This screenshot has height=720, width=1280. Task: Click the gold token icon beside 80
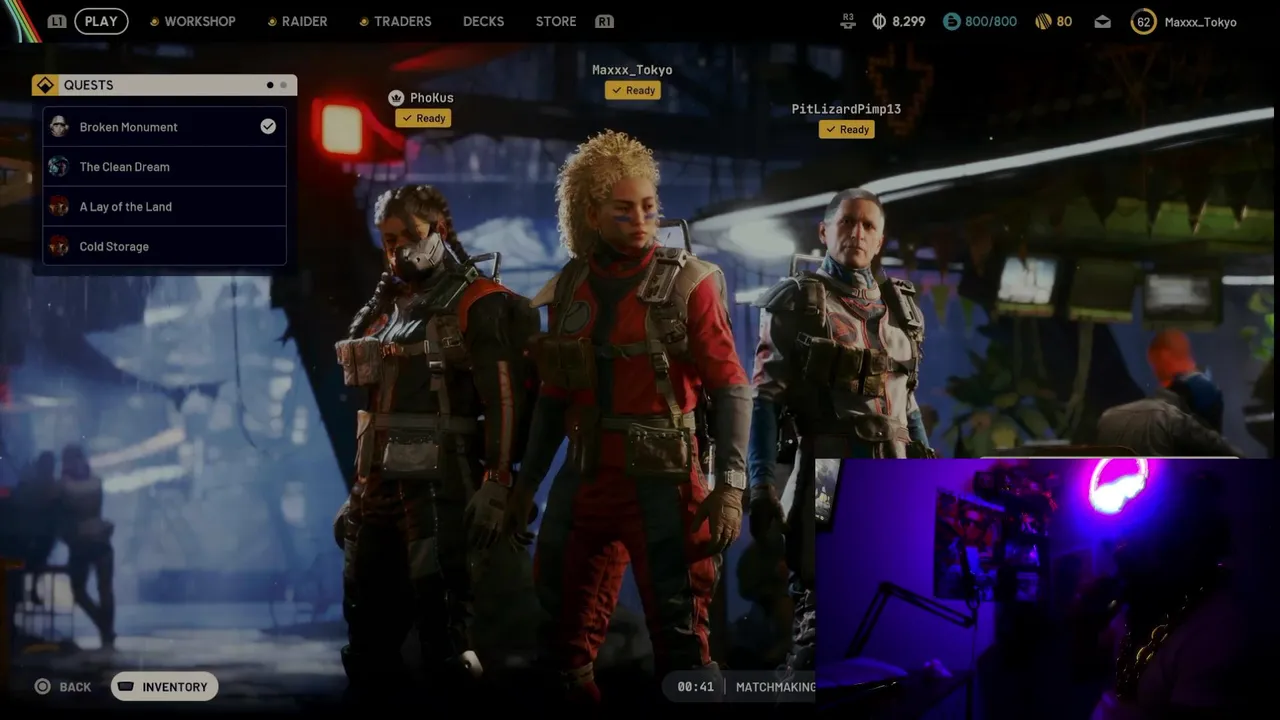point(1042,21)
